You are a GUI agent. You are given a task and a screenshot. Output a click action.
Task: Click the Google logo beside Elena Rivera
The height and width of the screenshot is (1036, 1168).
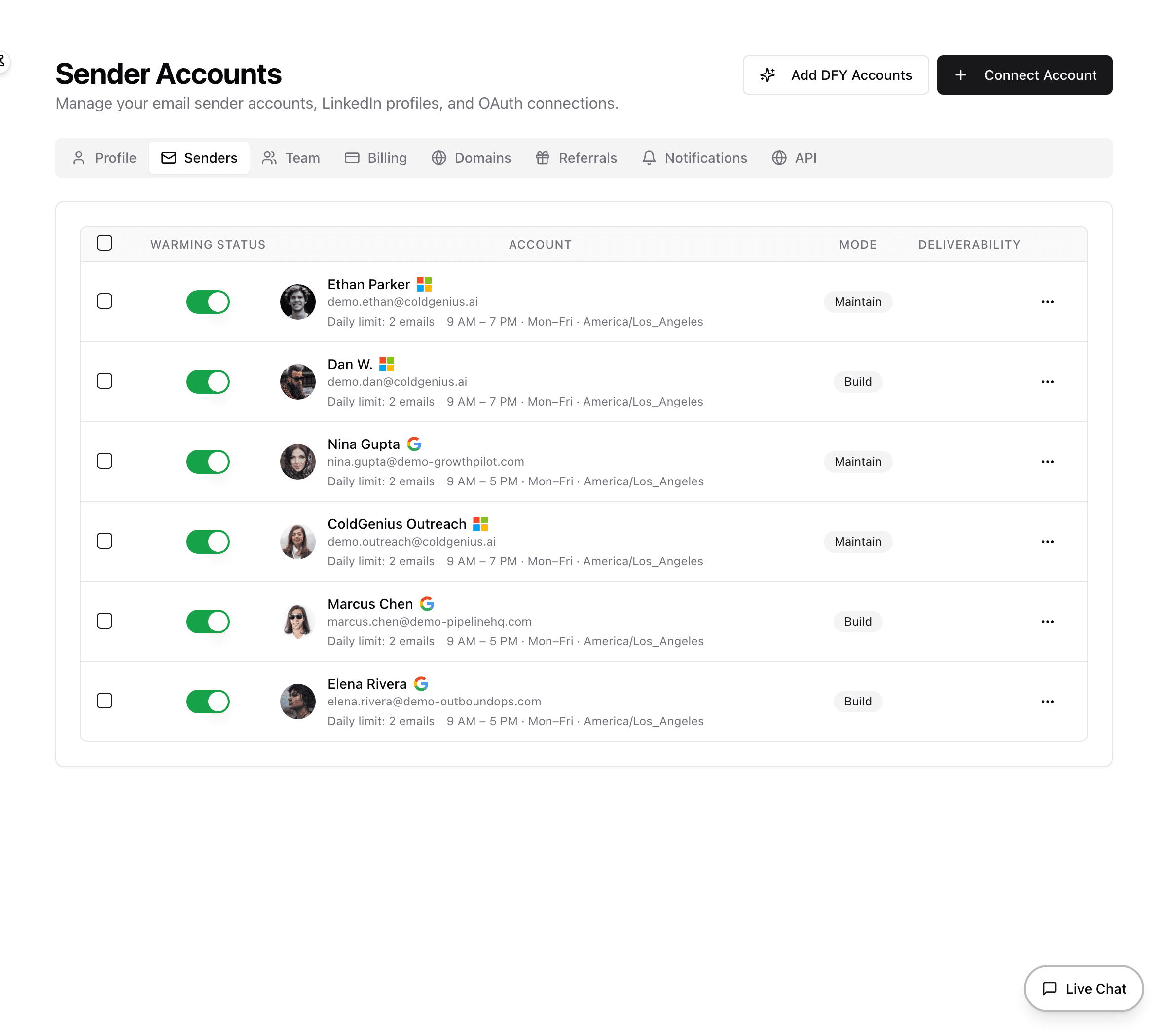[421, 684]
